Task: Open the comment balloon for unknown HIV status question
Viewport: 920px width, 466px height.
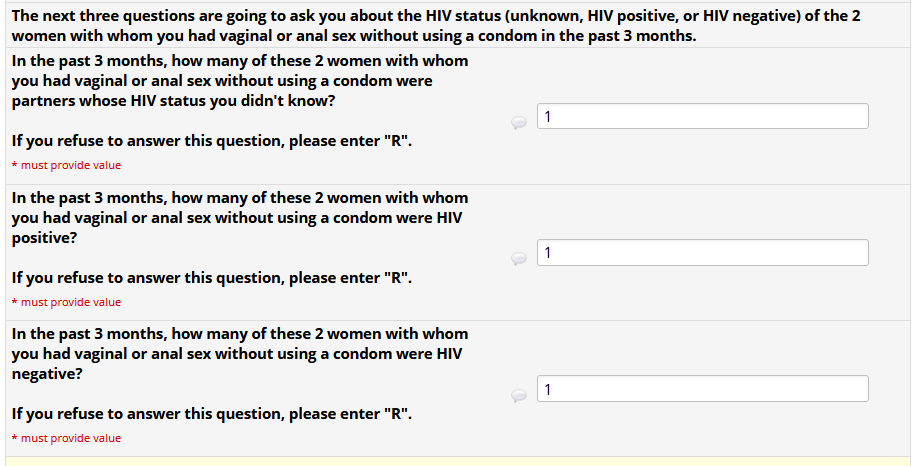Action: click(x=519, y=122)
